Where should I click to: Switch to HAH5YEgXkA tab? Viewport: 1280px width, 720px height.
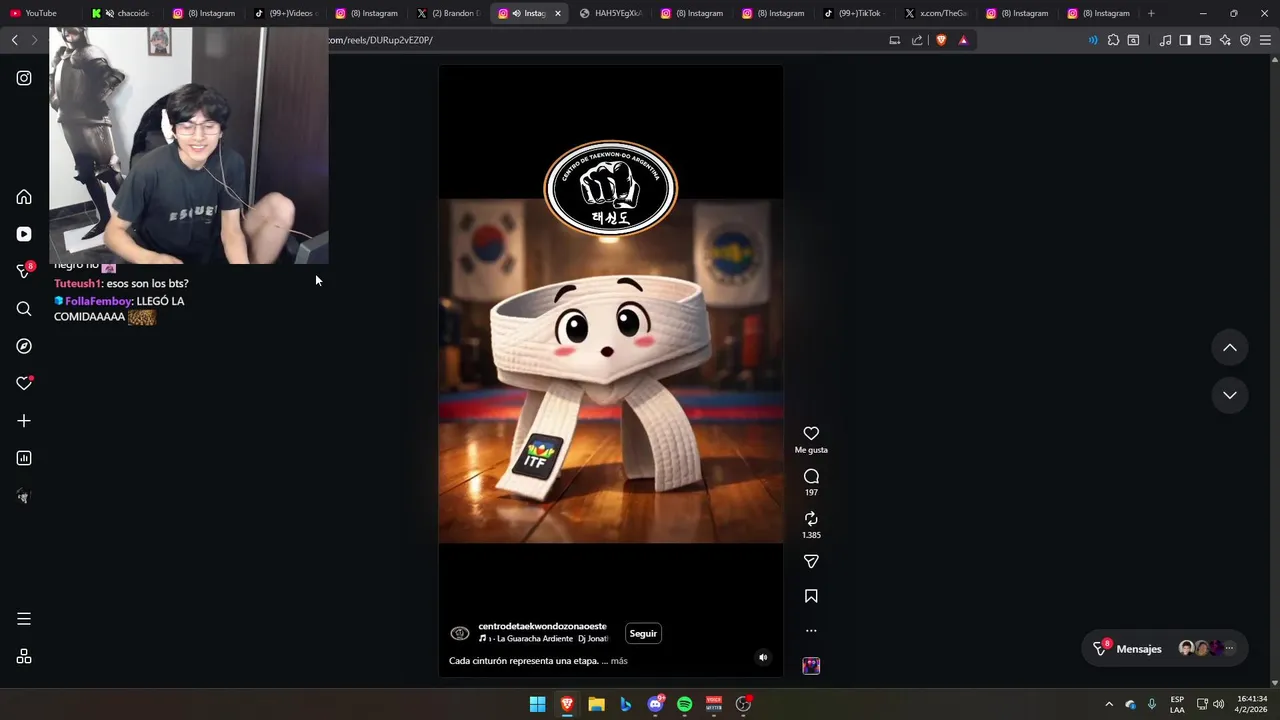pos(610,13)
